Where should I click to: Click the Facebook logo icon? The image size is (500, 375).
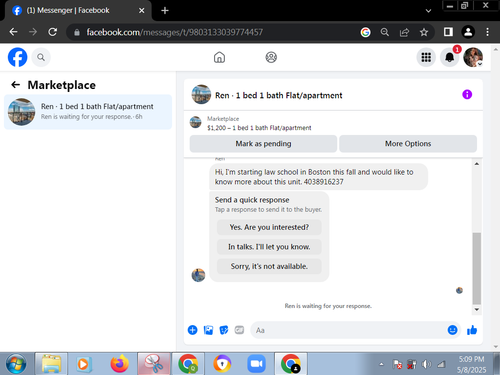(x=17, y=57)
